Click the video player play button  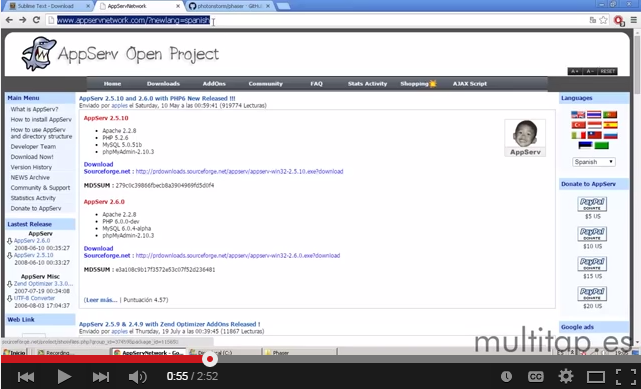coord(64,376)
